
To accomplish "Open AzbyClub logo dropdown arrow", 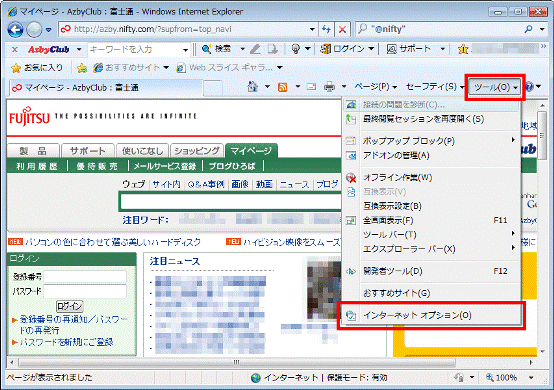I will (x=79, y=49).
